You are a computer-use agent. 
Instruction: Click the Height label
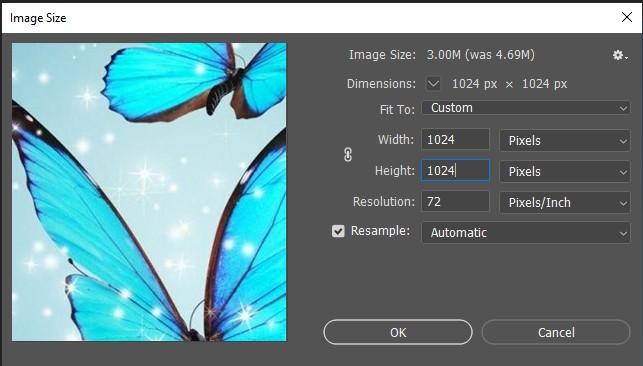(394, 170)
